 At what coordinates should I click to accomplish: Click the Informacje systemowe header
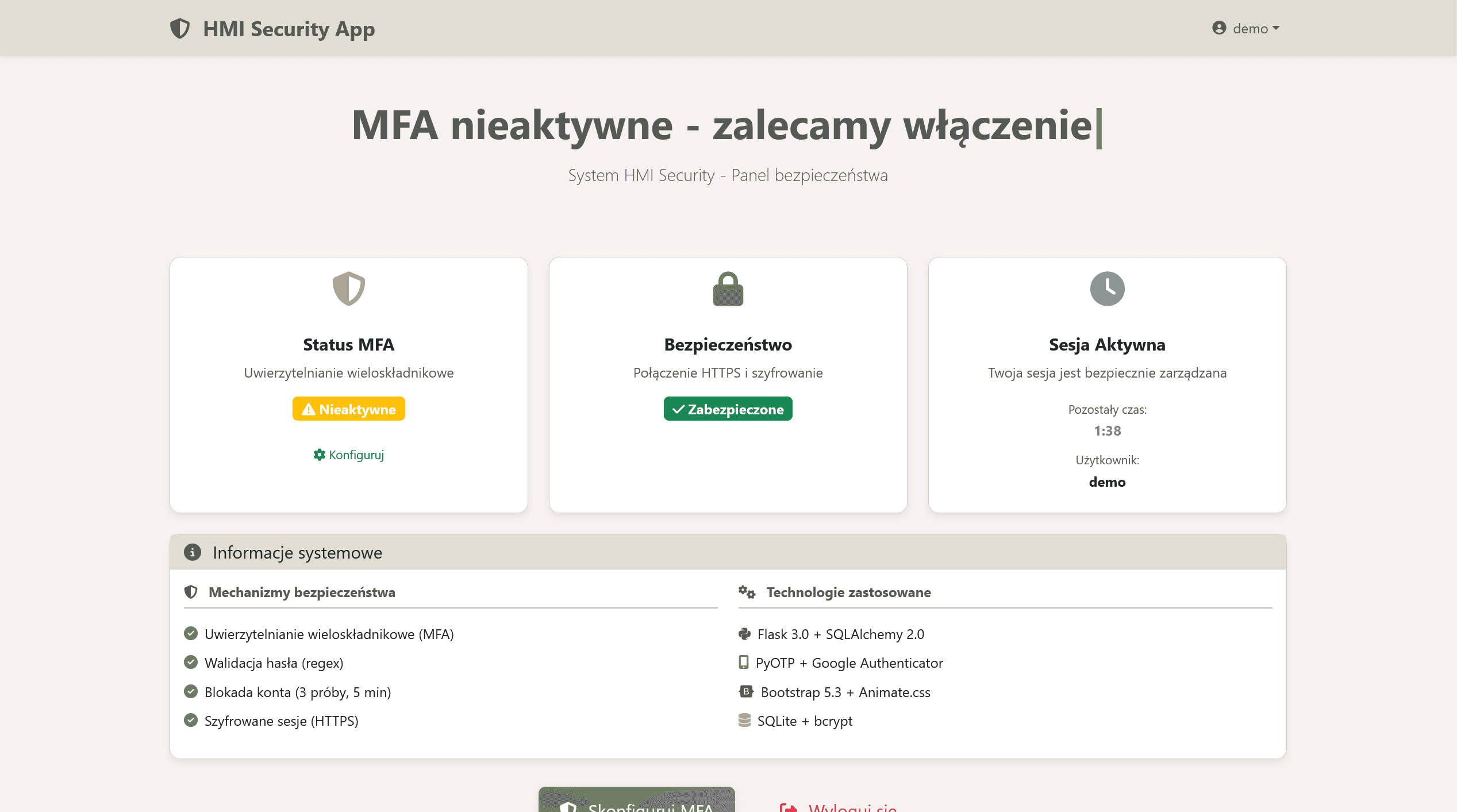point(728,552)
